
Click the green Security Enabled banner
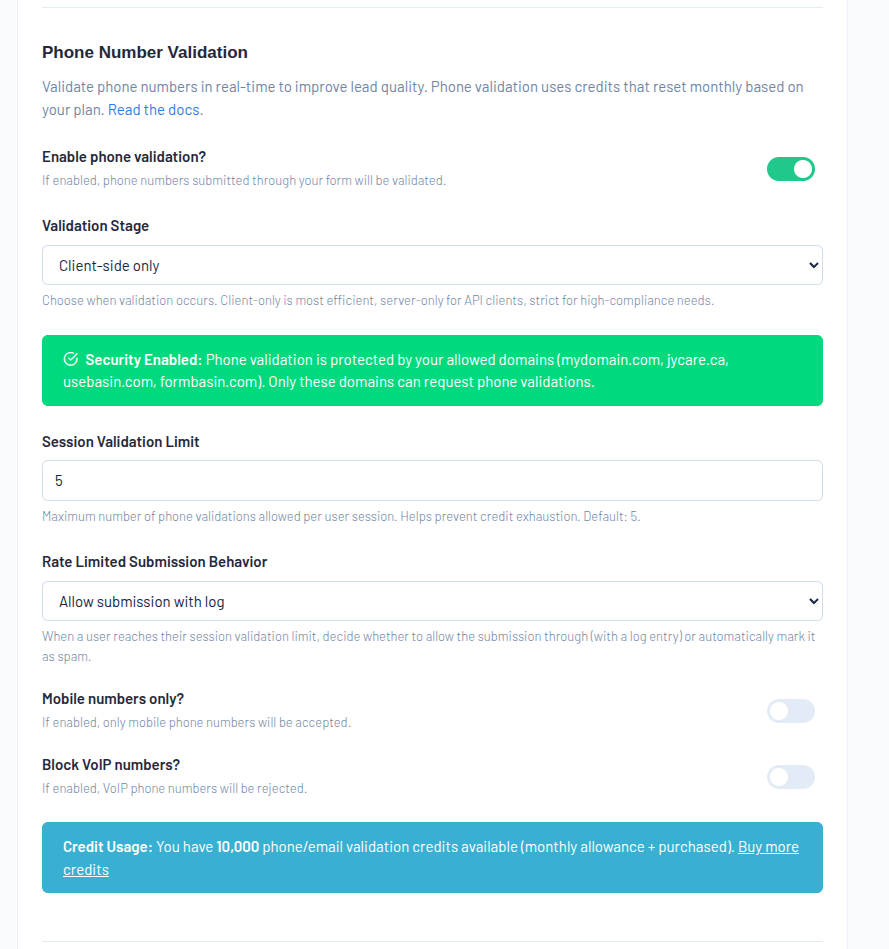point(432,369)
